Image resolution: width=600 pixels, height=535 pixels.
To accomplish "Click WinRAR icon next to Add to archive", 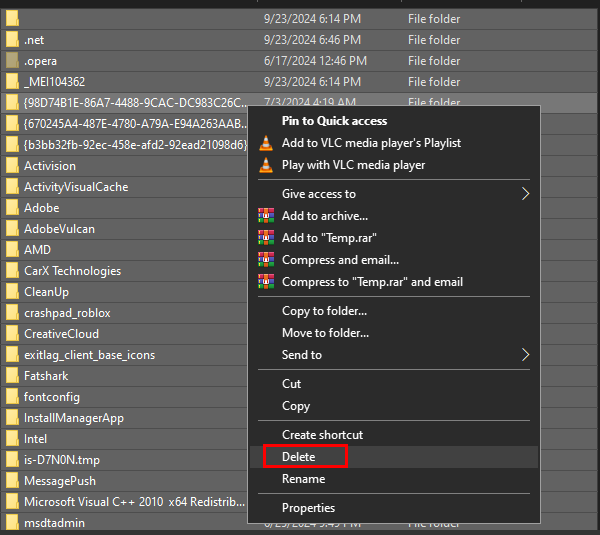I will pos(265,216).
